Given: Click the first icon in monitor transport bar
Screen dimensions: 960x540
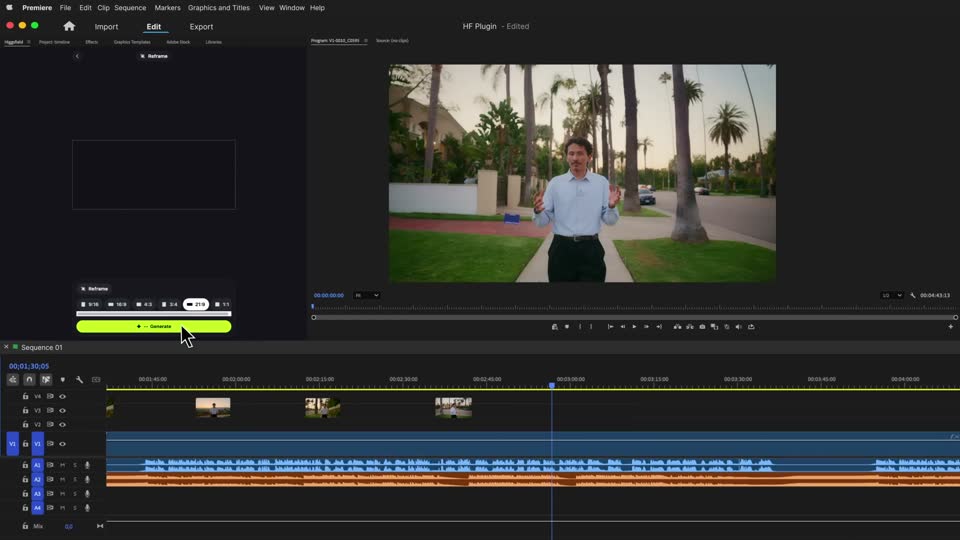Looking at the screenshot, I should (x=555, y=327).
